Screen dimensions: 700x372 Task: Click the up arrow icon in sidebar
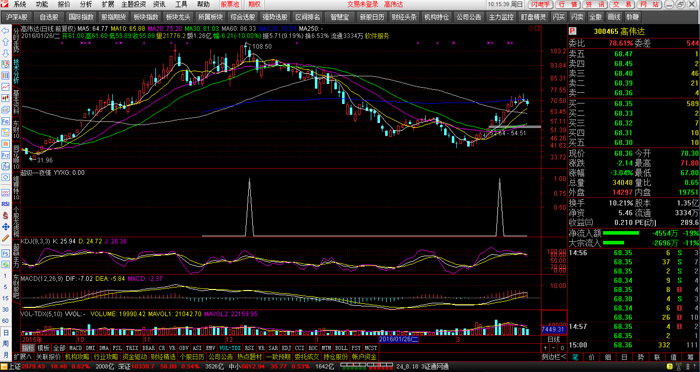point(6,42)
